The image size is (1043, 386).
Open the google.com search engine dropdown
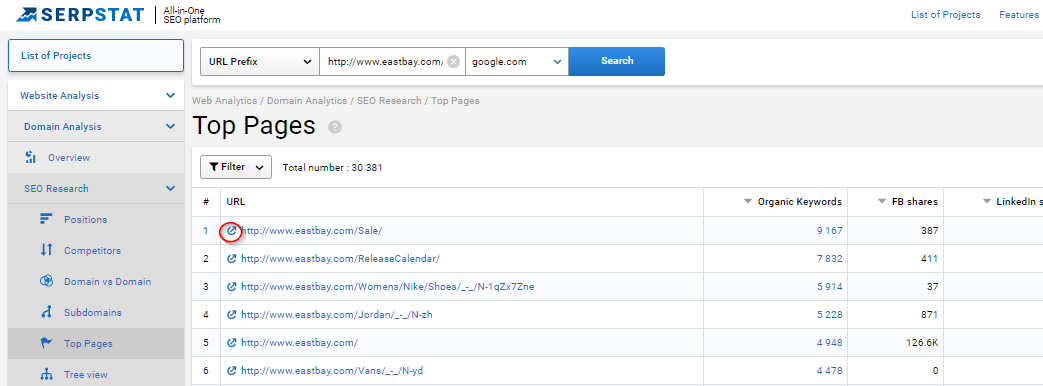pyautogui.click(x=517, y=61)
